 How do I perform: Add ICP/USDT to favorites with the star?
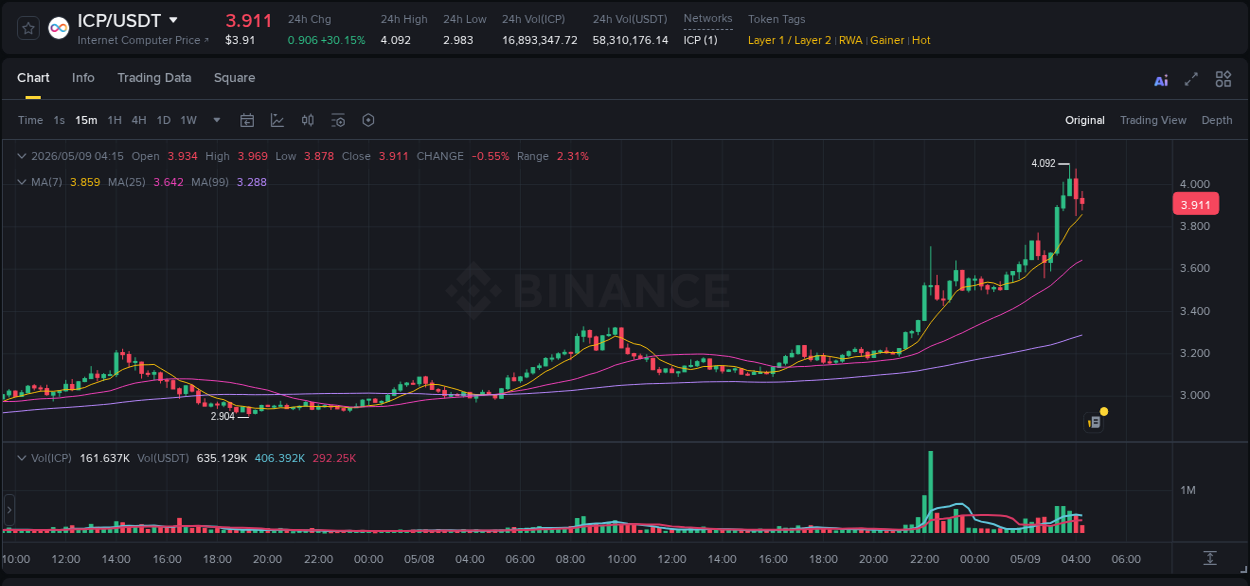coord(29,28)
